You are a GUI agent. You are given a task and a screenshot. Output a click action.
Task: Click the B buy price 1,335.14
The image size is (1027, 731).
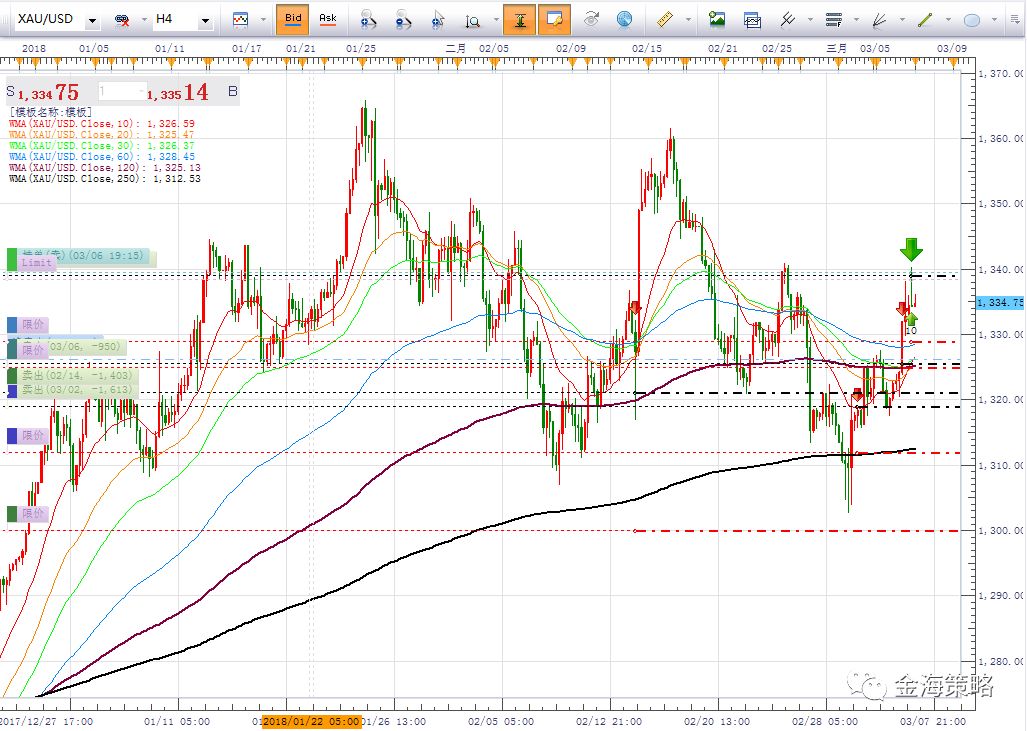[178, 93]
